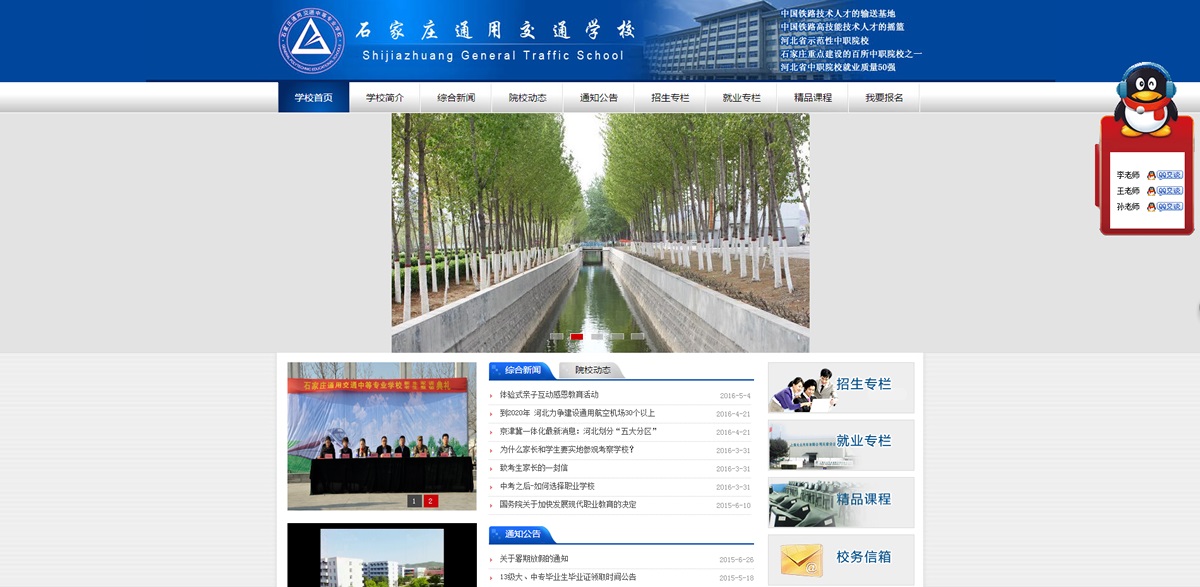1200x587 pixels.
Task: Select the 通知公告 menu item
Action: 598,97
